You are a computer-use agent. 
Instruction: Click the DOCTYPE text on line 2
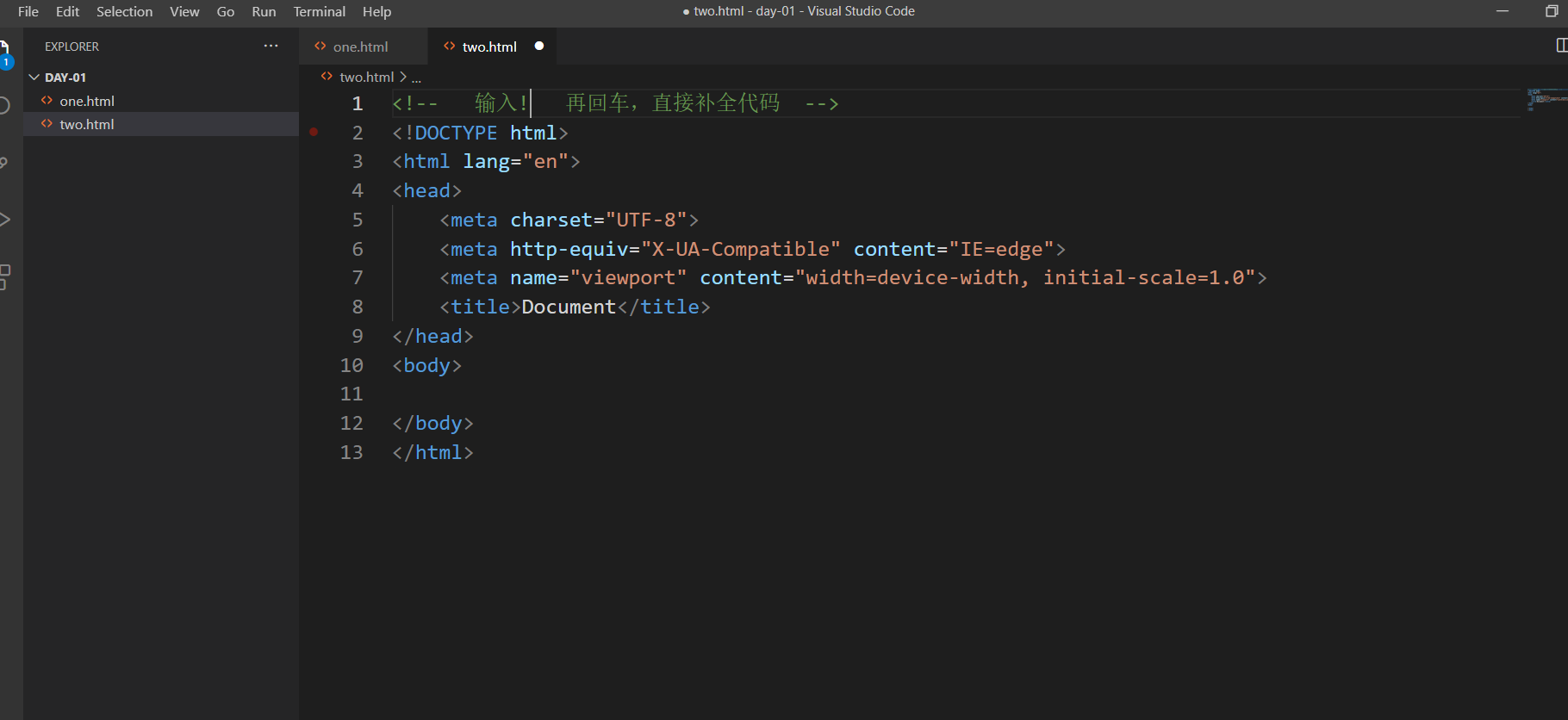coord(456,133)
